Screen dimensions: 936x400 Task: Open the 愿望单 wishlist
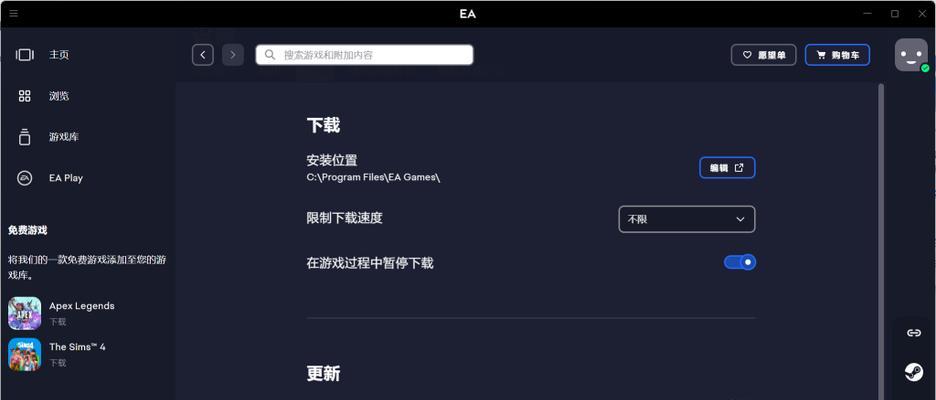coord(763,55)
